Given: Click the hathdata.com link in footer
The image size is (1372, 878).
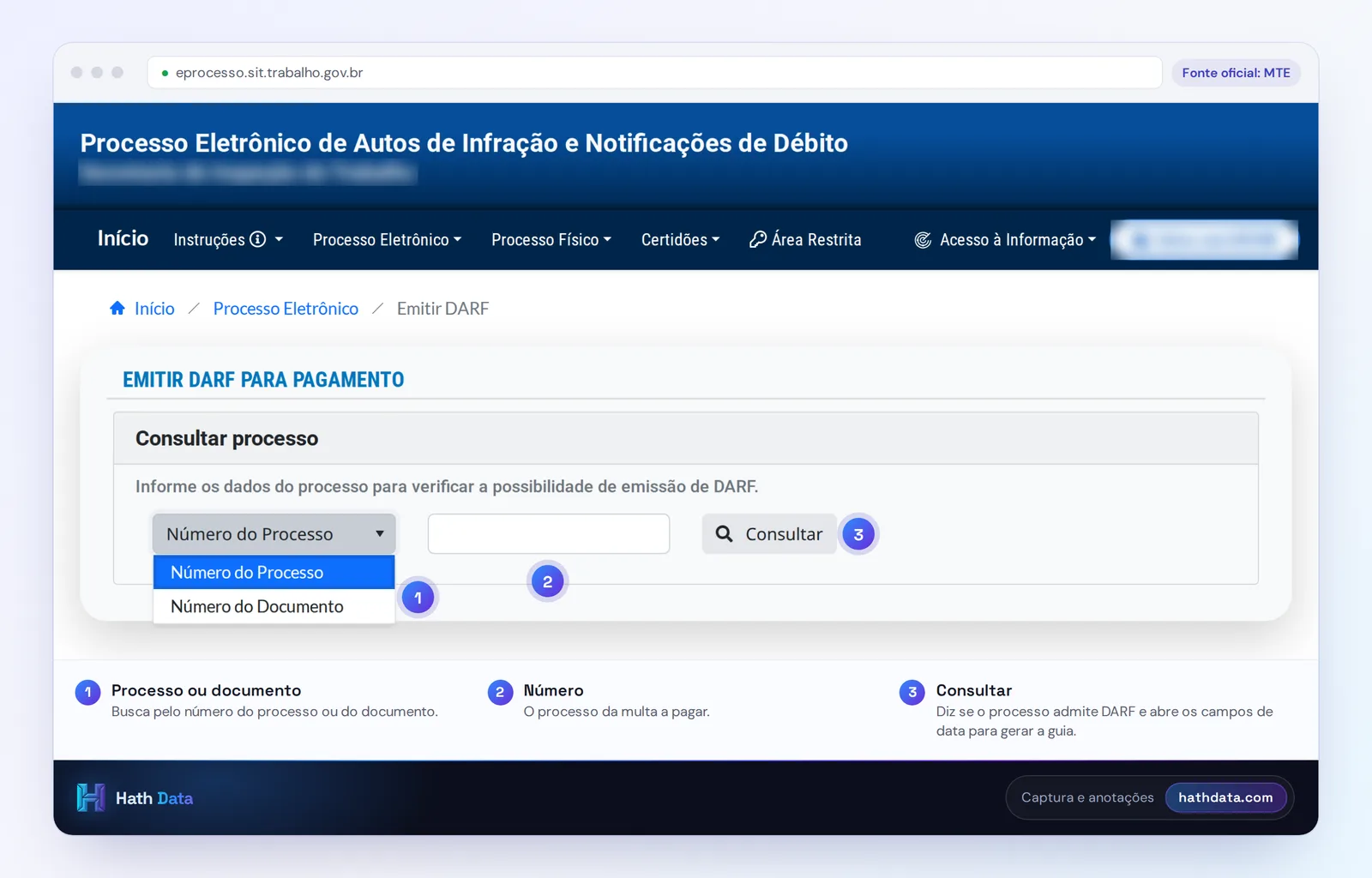Looking at the screenshot, I should pos(1225,797).
